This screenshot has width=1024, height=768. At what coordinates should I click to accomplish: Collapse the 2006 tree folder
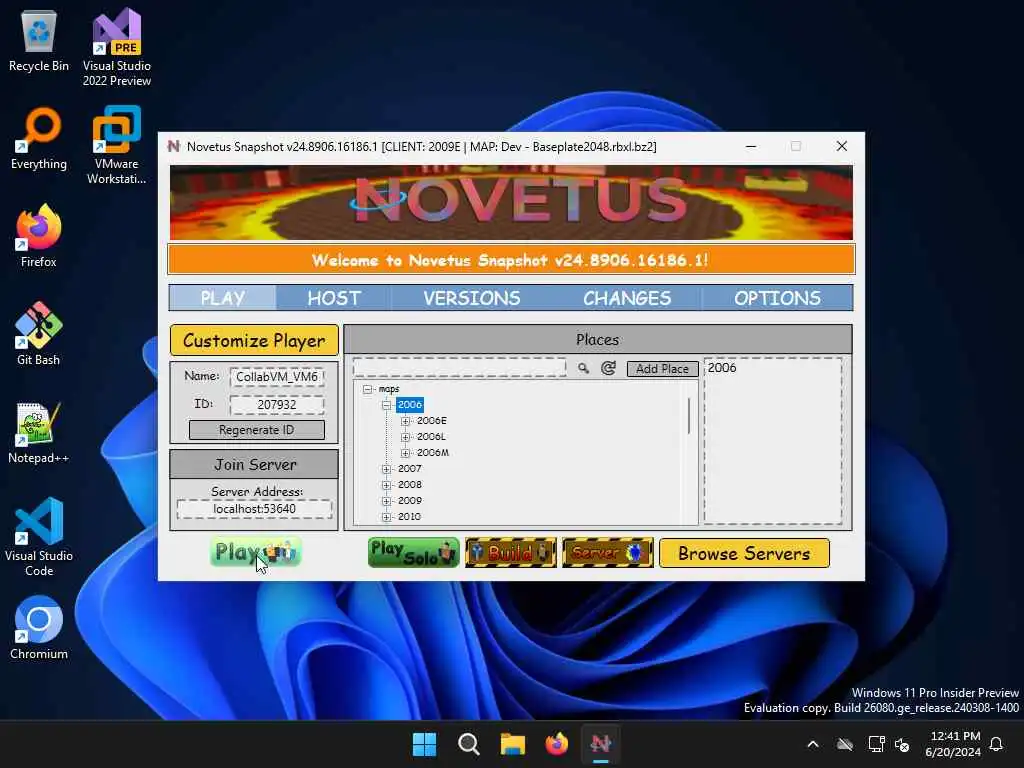pos(387,405)
